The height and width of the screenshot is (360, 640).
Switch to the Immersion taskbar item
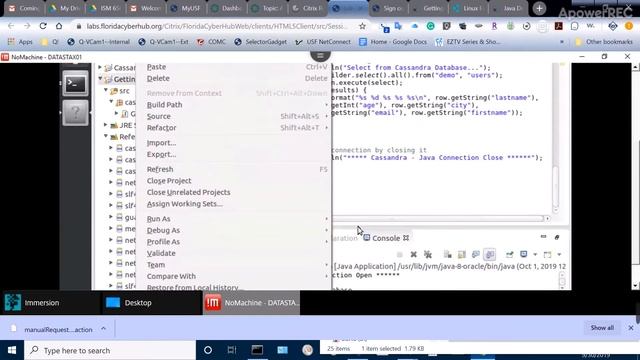click(x=50, y=303)
